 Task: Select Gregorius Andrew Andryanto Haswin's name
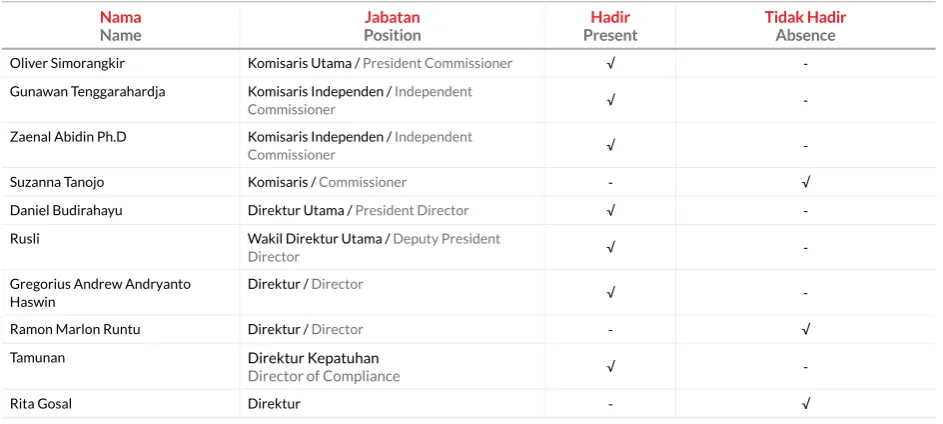[x=100, y=293]
